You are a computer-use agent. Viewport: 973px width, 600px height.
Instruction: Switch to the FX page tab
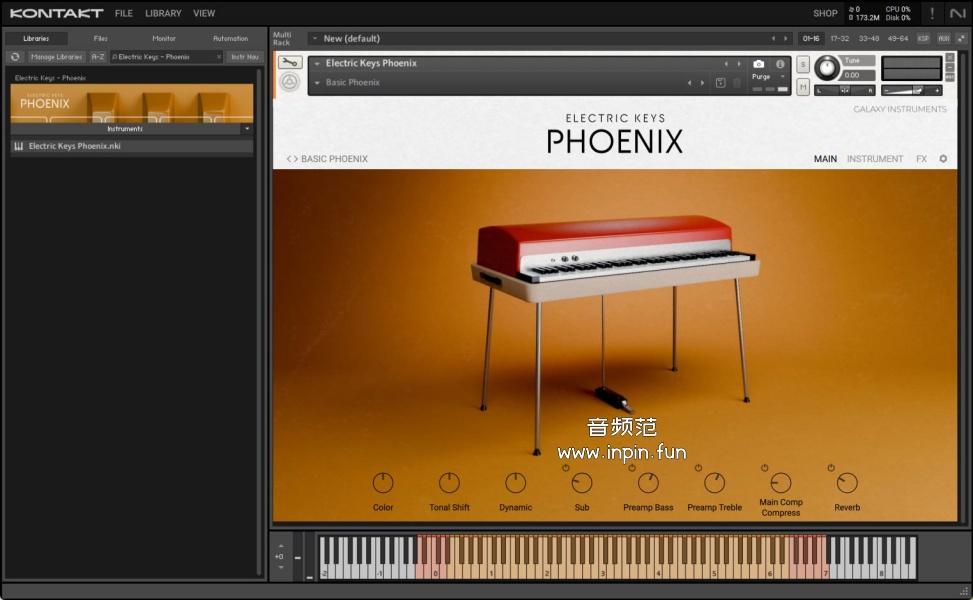921,159
